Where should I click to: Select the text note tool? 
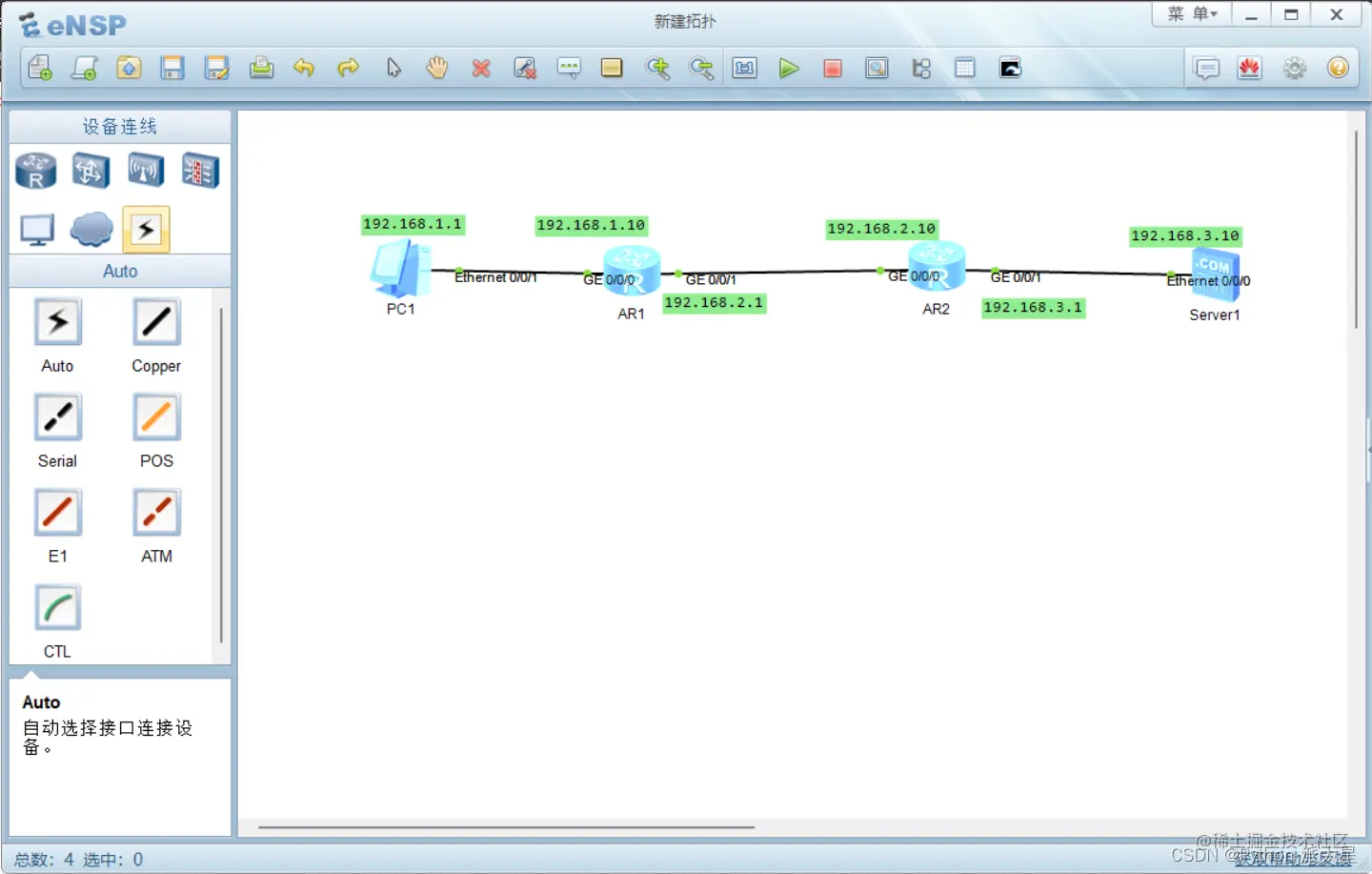pos(569,68)
